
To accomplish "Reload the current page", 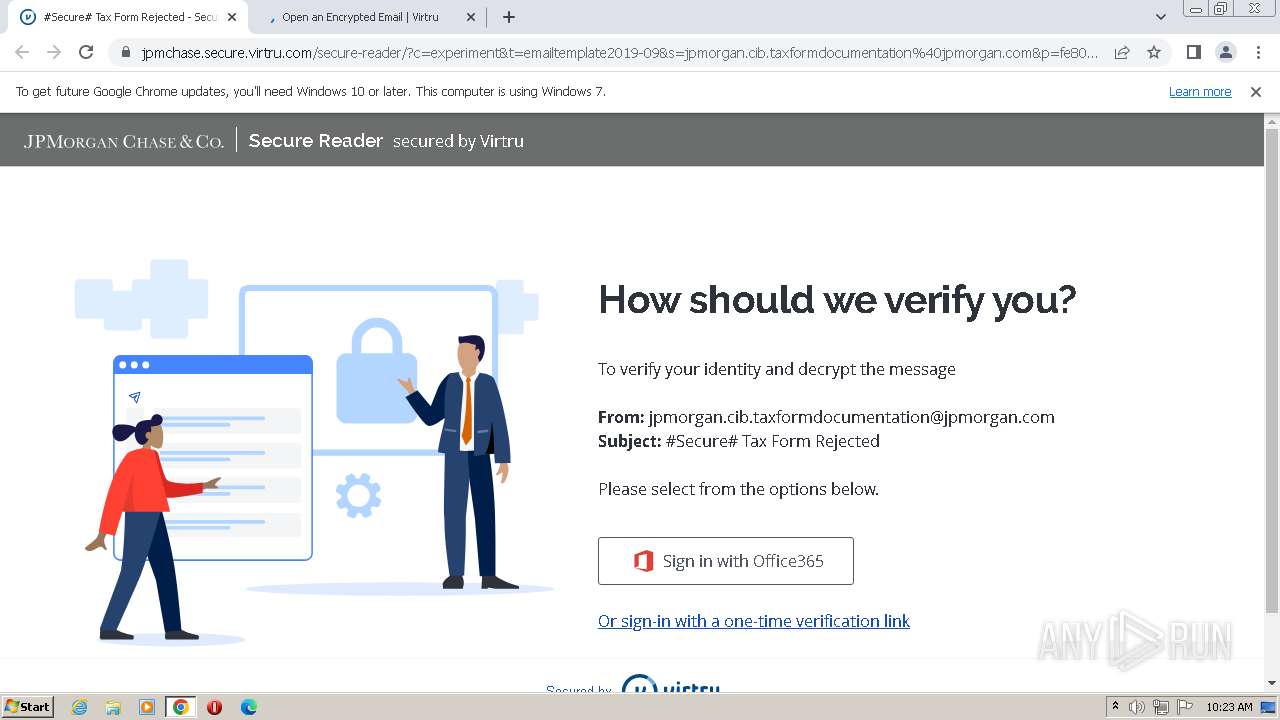I will pos(86,53).
